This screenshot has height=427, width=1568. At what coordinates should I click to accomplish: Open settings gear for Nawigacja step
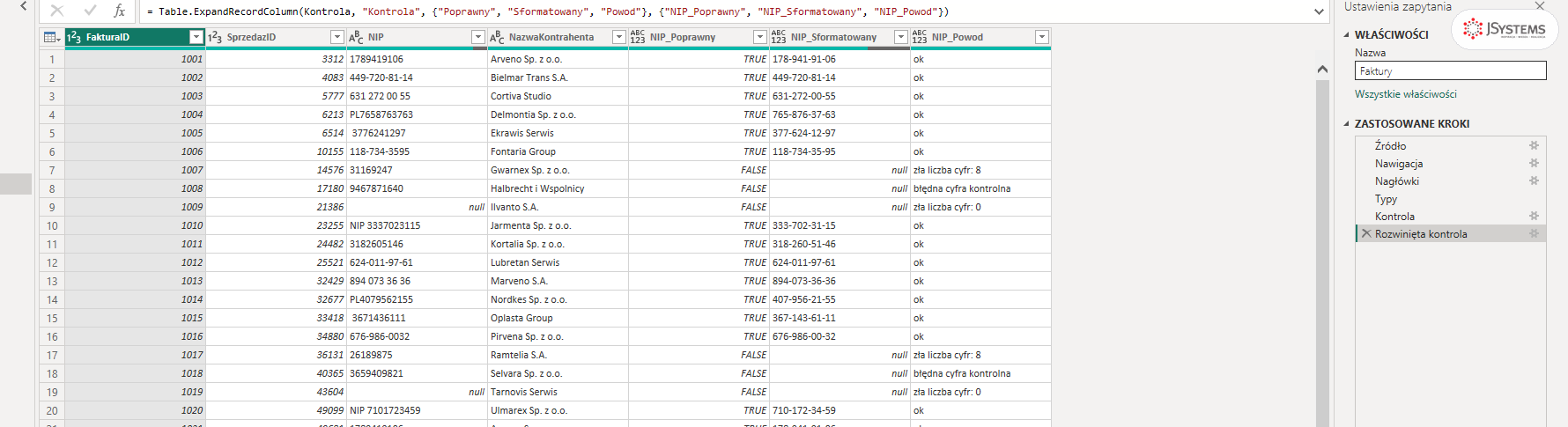1534,163
